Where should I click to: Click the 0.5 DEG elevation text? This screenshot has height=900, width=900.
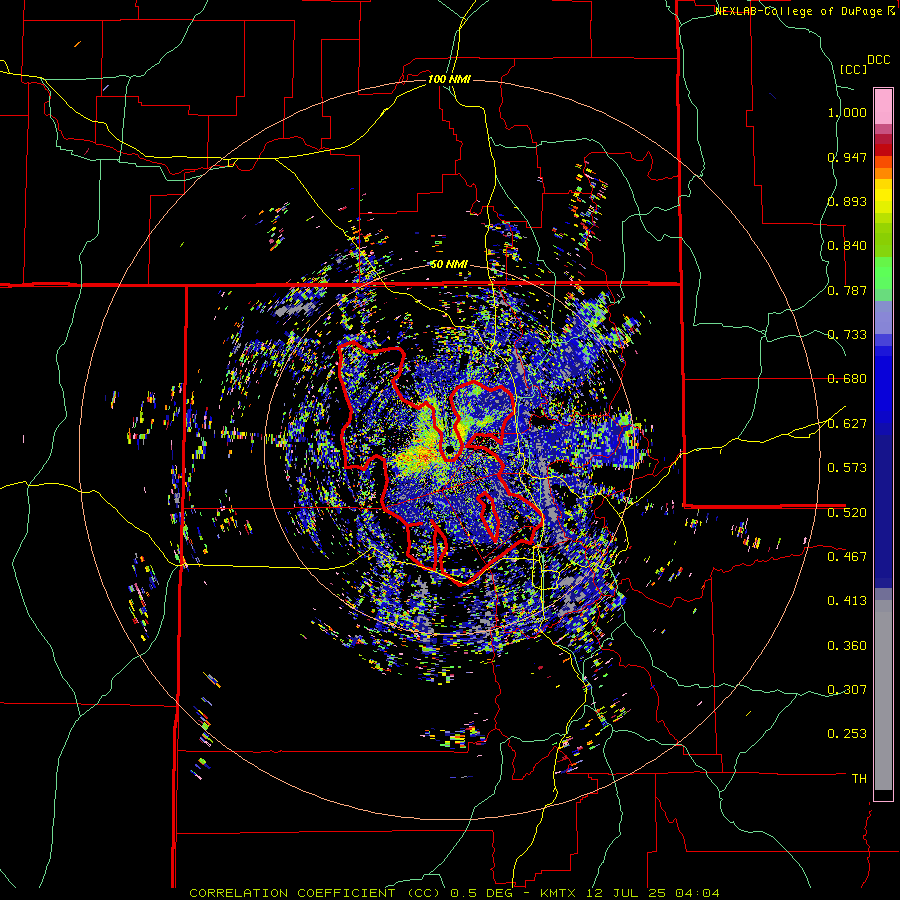tap(481, 893)
